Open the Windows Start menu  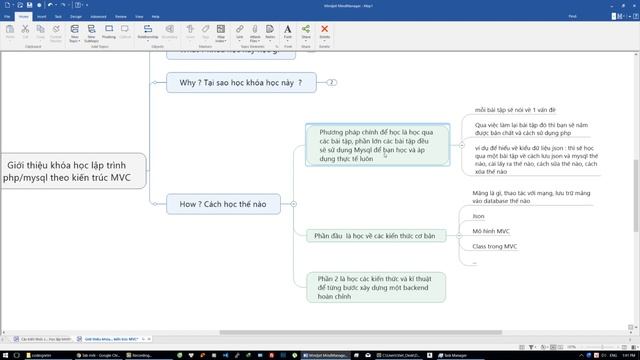pyautogui.click(x=5, y=355)
